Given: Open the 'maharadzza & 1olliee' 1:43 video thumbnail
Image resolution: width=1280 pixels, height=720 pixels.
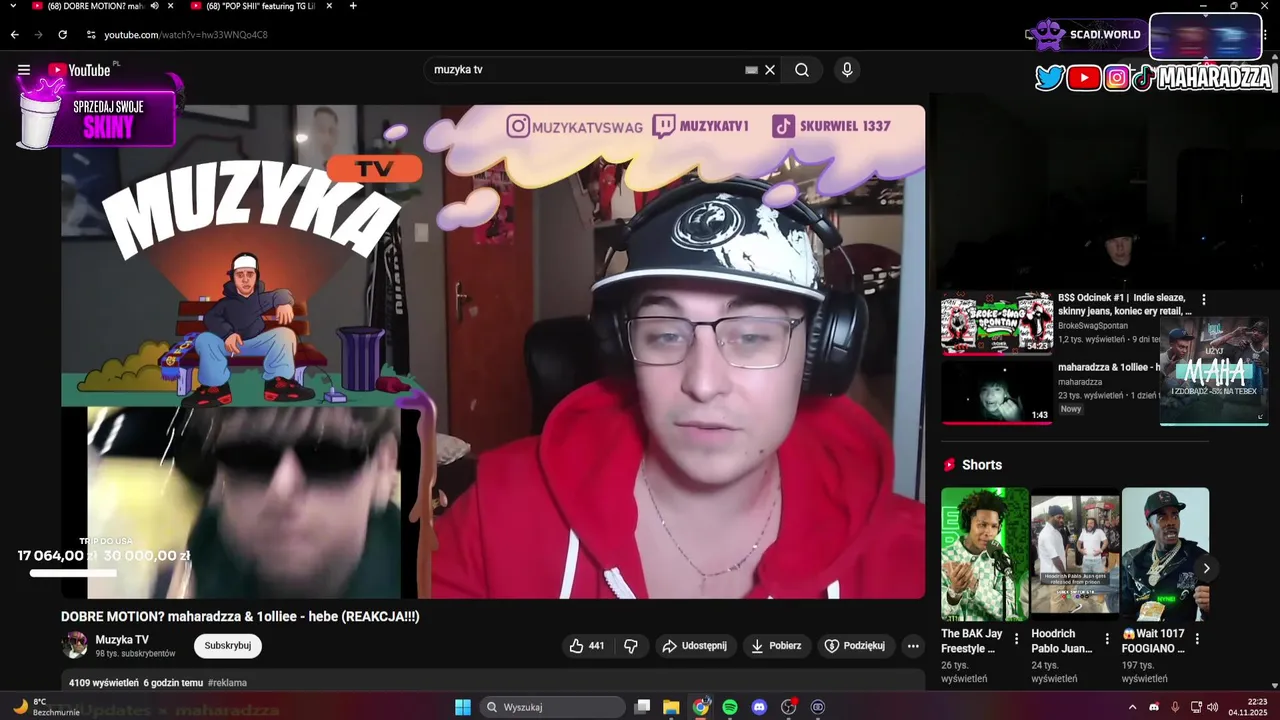Looking at the screenshot, I should tap(997, 392).
